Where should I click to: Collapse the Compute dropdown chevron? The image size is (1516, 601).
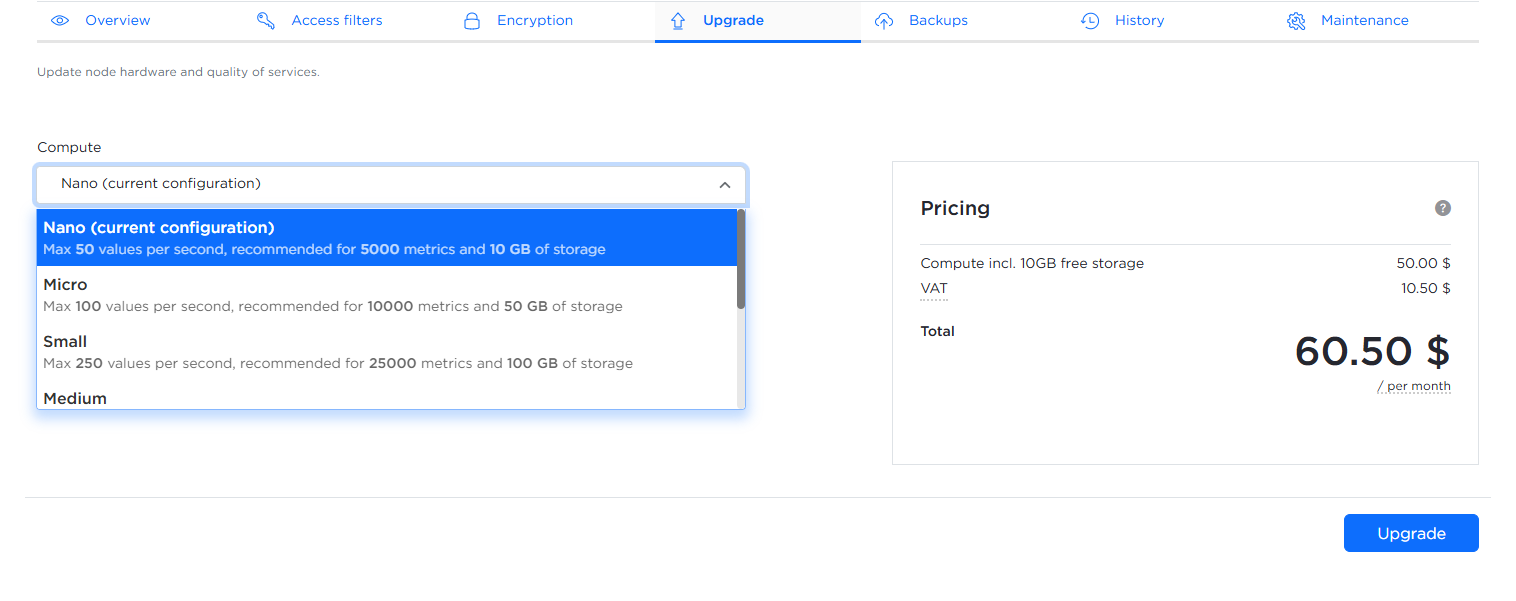pos(725,185)
